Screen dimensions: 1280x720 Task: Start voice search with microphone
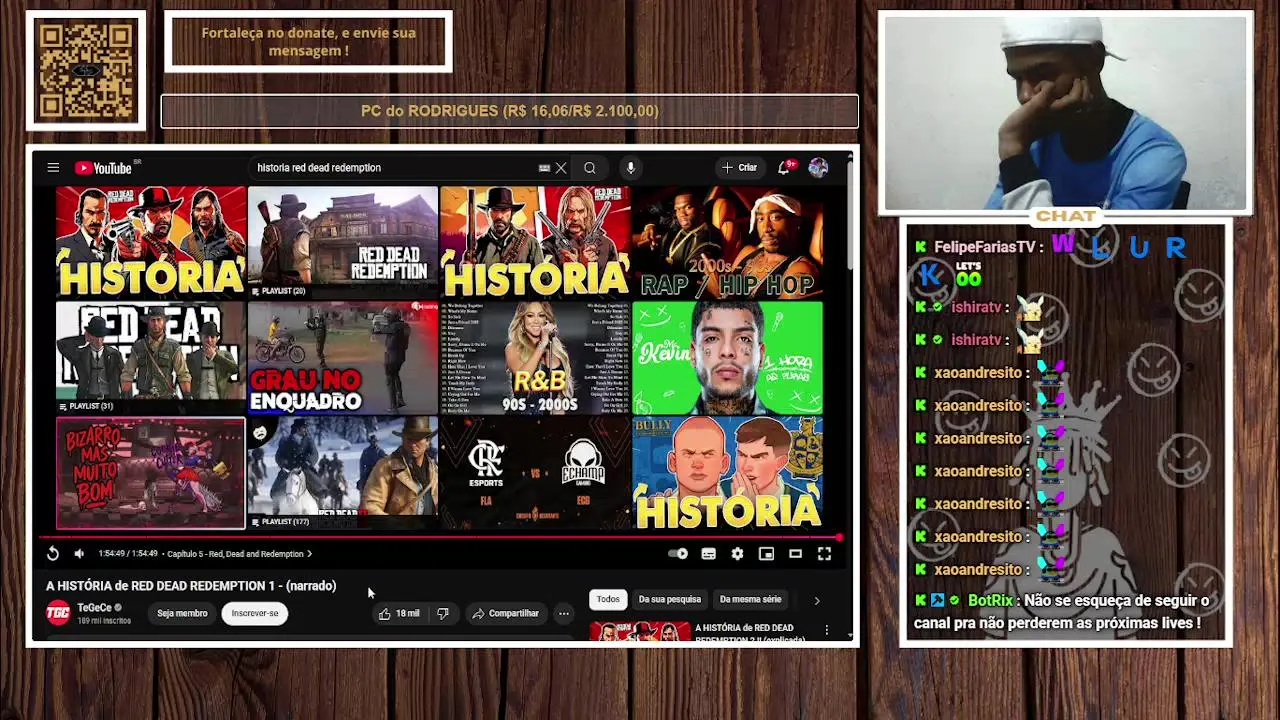(630, 168)
